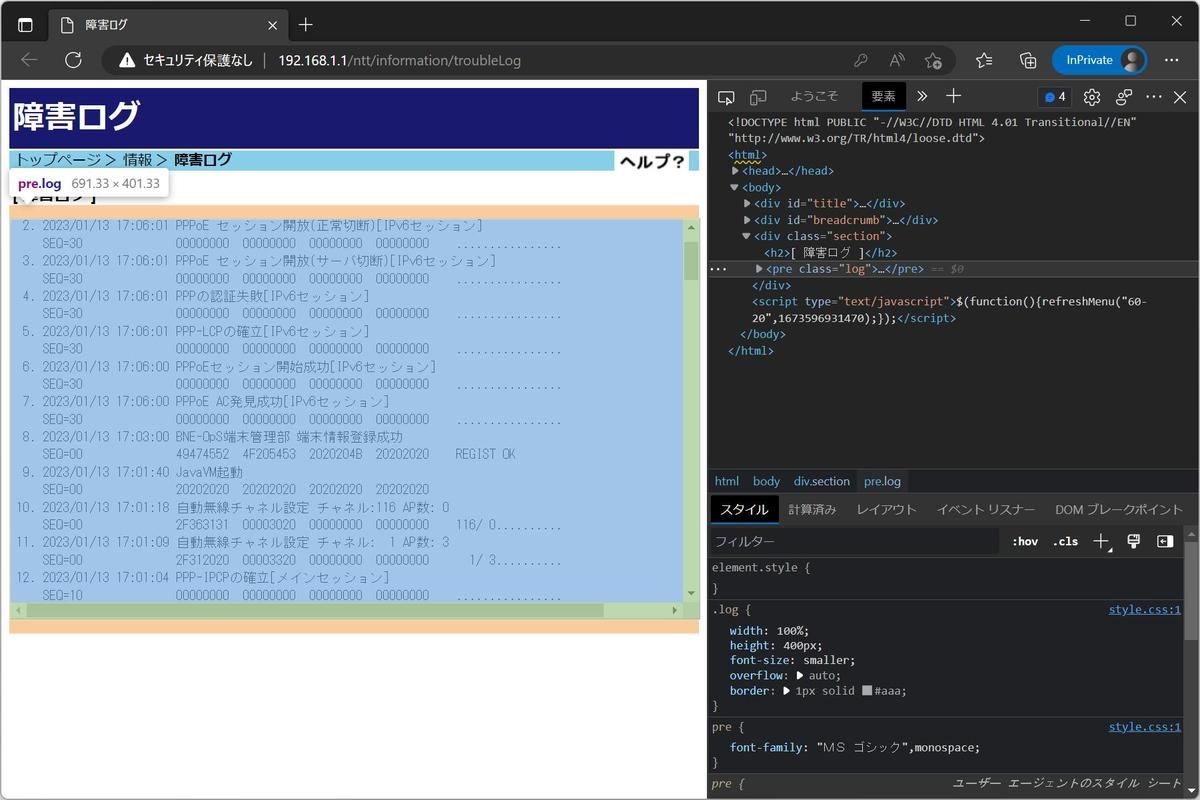This screenshot has height=800, width=1200.
Task: Switch to the 計算済み tab
Action: click(x=812, y=509)
